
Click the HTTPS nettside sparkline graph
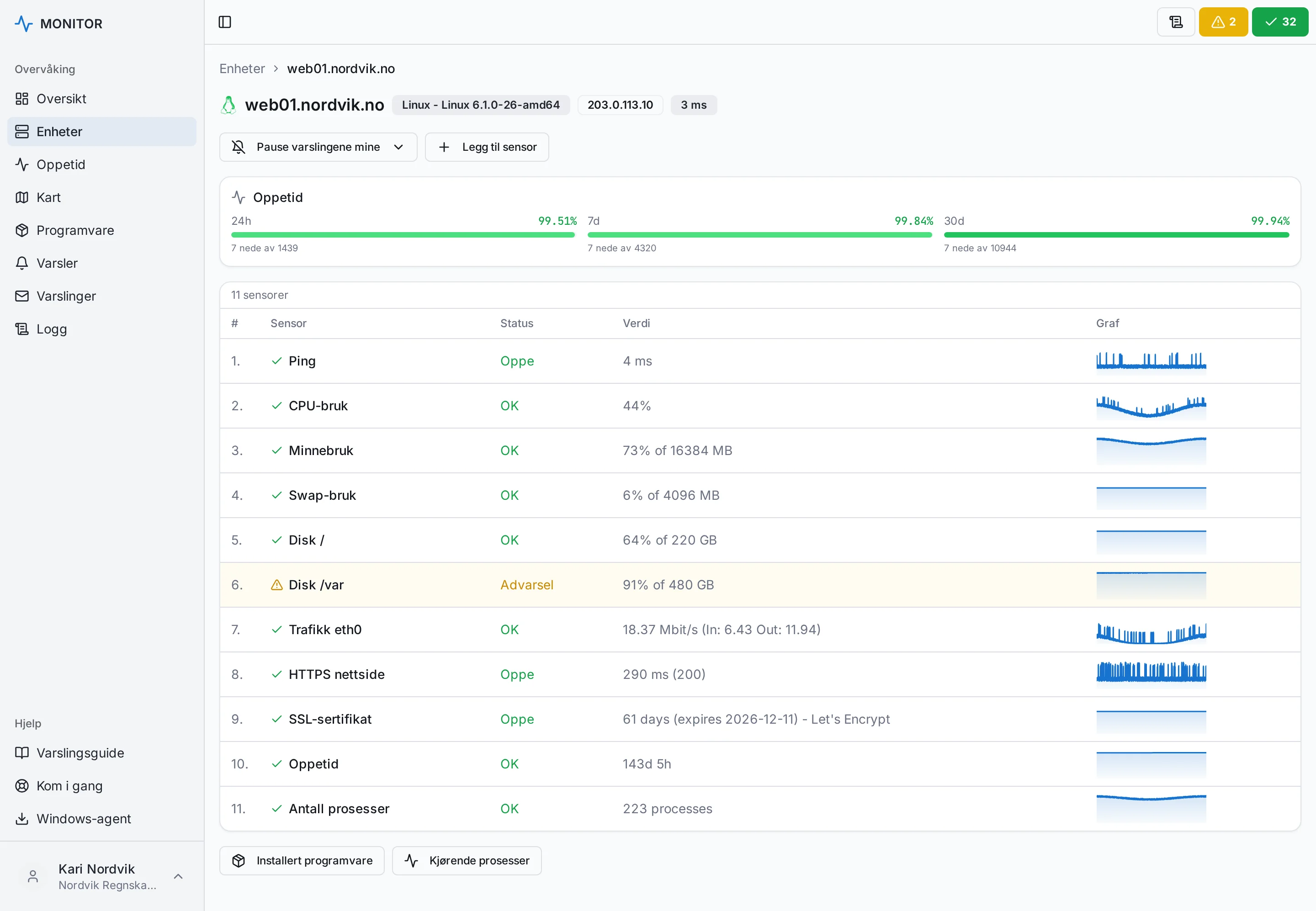(1151, 674)
